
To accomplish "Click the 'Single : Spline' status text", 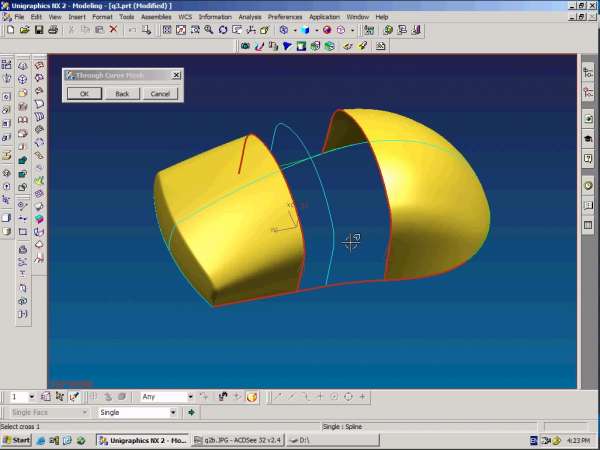I will 342,427.
